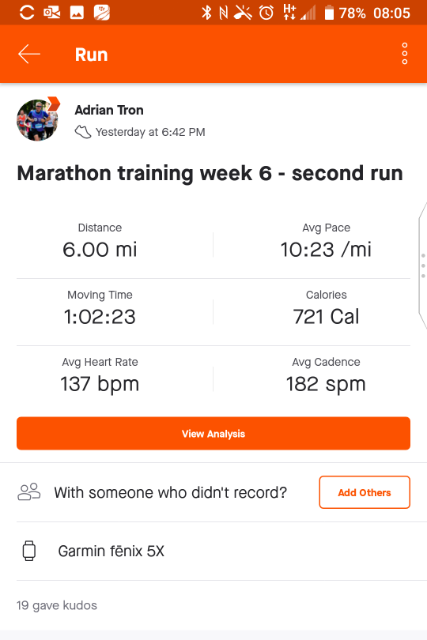
Task: Open the three-dot overflow menu
Action: point(405,53)
